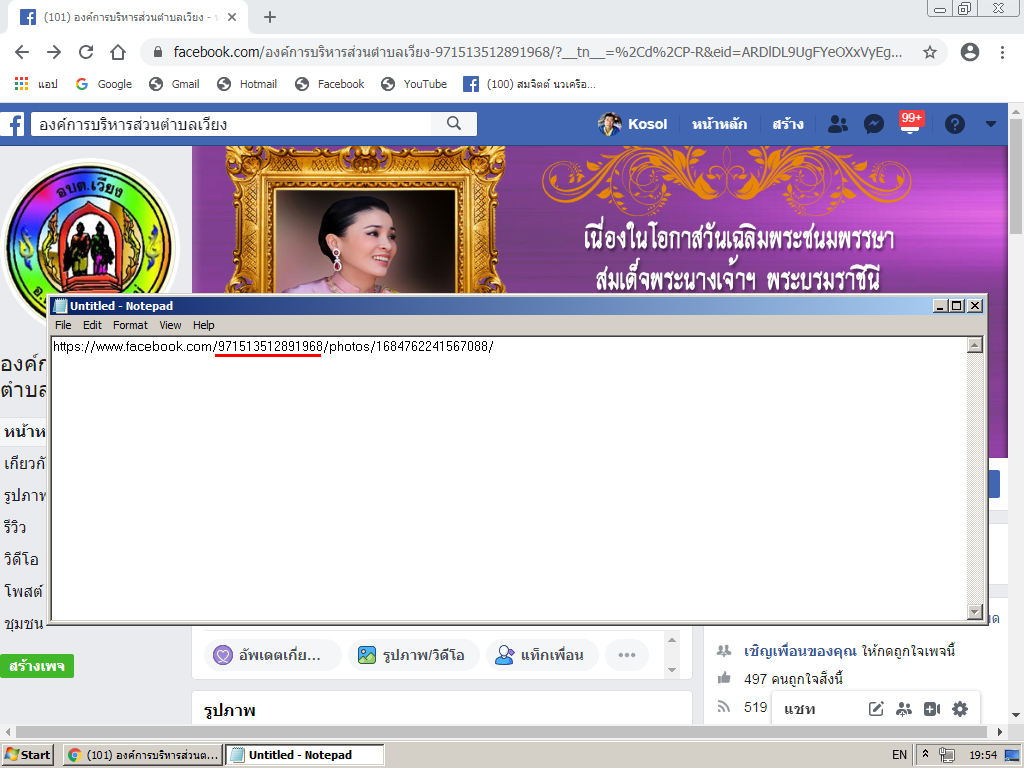
Task: Click the 497 คนถูกใจสิ่งนี้ likes text
Action: coord(793,679)
